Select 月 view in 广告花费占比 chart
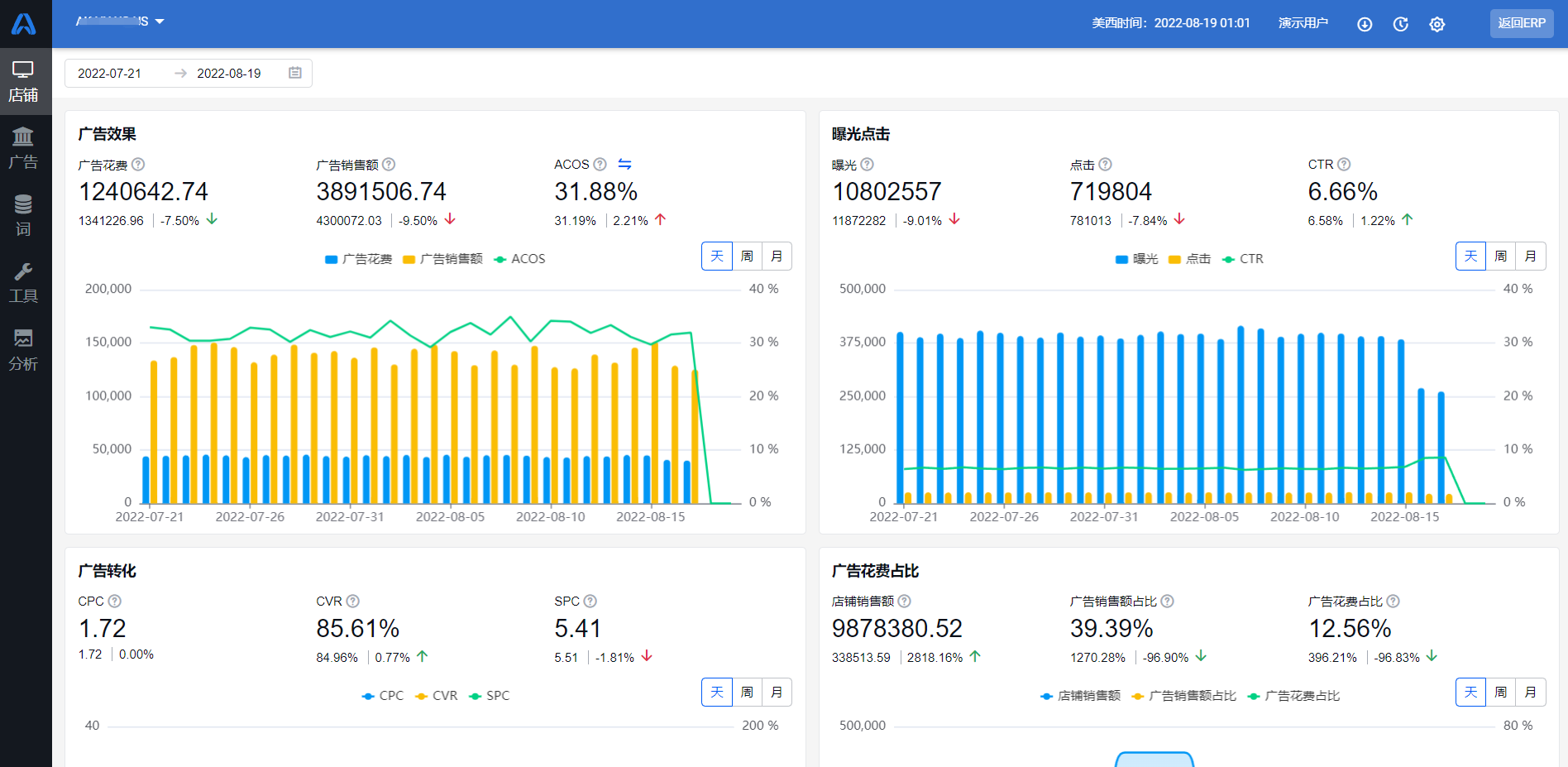 [x=1530, y=693]
